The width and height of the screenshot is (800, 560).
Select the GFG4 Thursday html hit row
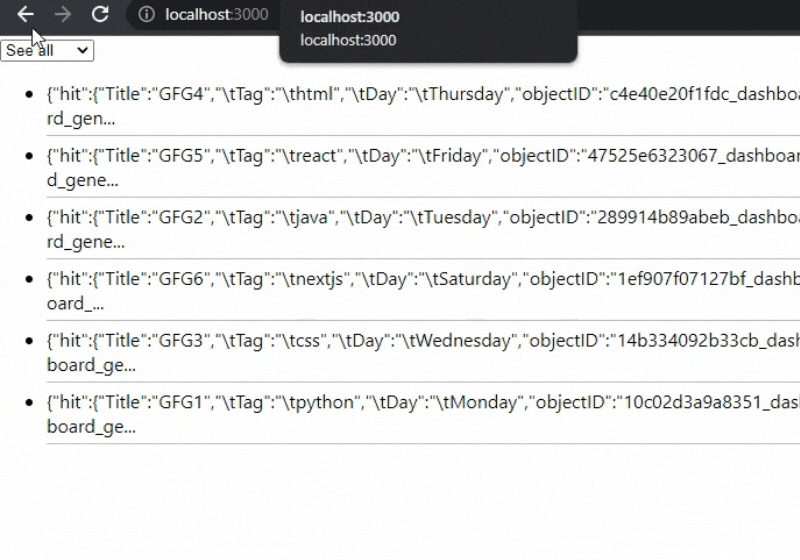tap(423, 106)
